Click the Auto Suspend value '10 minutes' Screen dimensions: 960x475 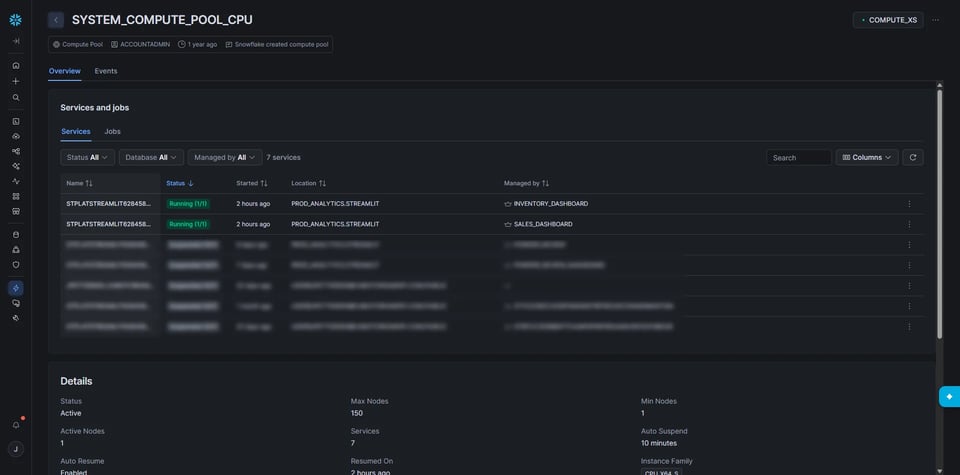[659, 443]
